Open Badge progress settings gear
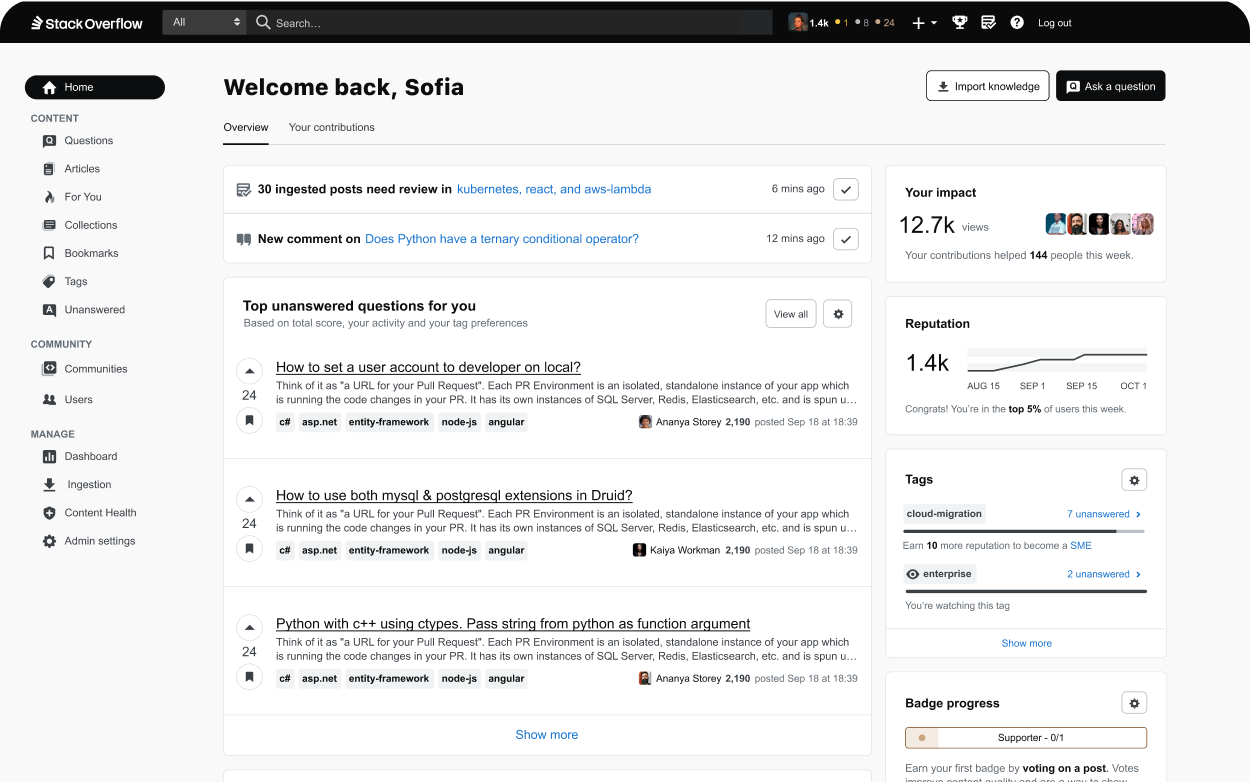This screenshot has width=1250, height=782. (1134, 703)
